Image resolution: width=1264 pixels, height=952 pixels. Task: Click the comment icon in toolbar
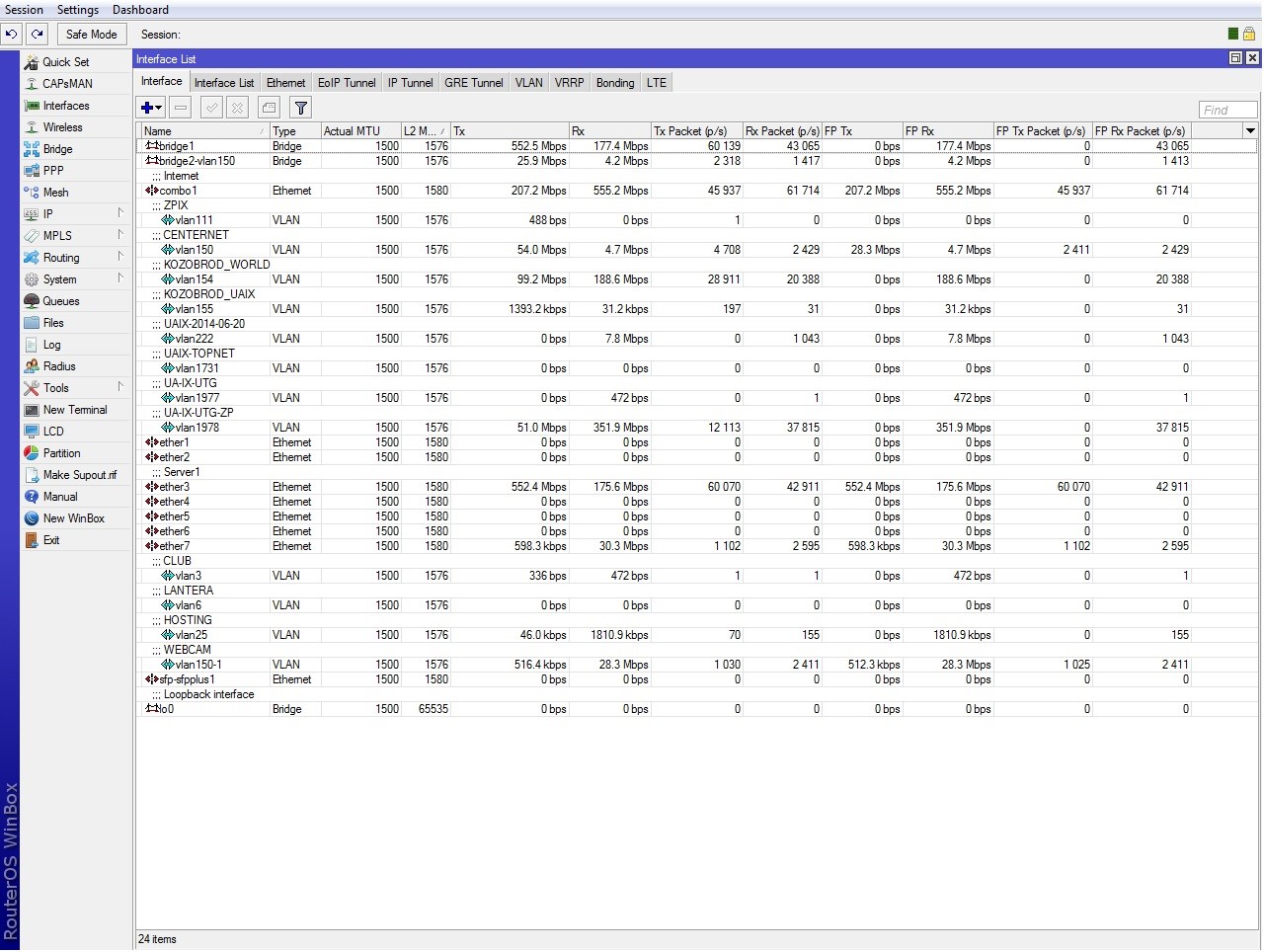tap(269, 108)
